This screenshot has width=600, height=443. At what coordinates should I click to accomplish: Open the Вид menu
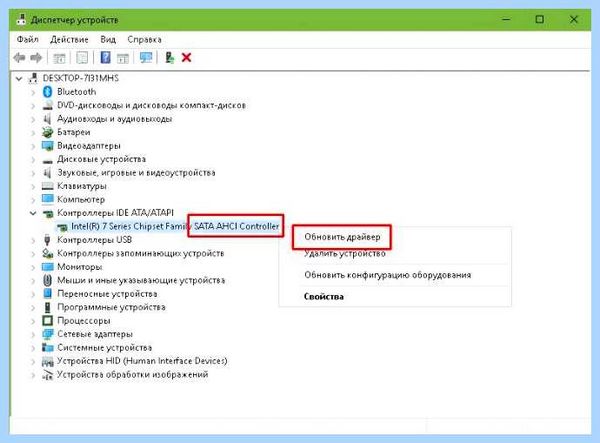(108, 39)
